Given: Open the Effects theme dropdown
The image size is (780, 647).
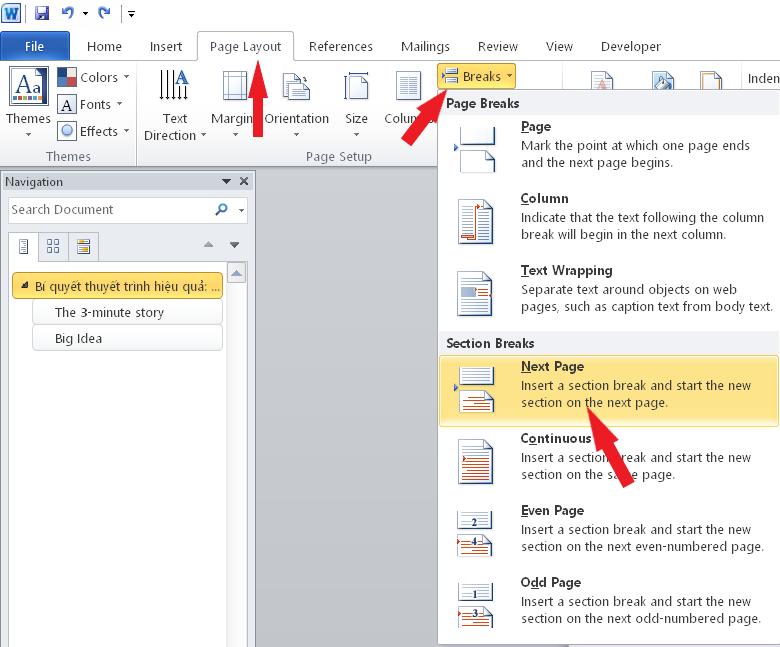Looking at the screenshot, I should (x=90, y=131).
